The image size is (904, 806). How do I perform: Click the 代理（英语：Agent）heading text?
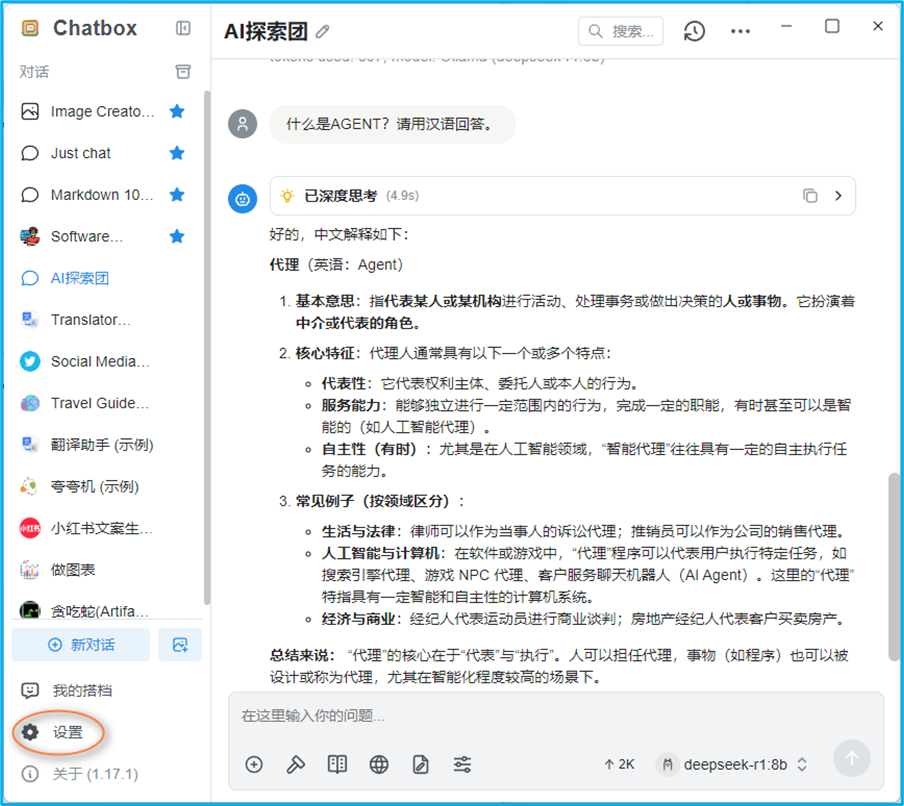coord(336,265)
